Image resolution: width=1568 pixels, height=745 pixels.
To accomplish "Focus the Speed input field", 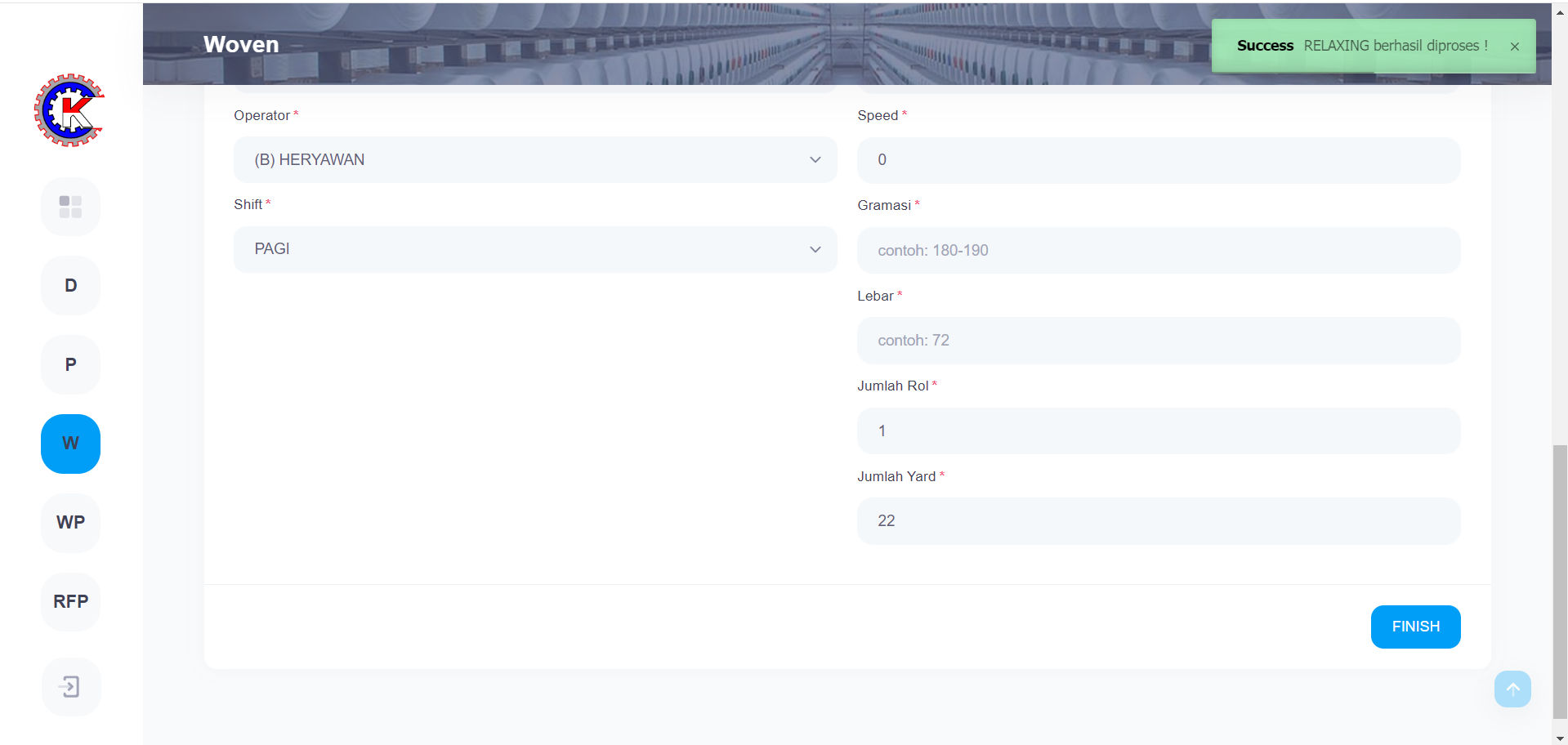I will point(1158,160).
